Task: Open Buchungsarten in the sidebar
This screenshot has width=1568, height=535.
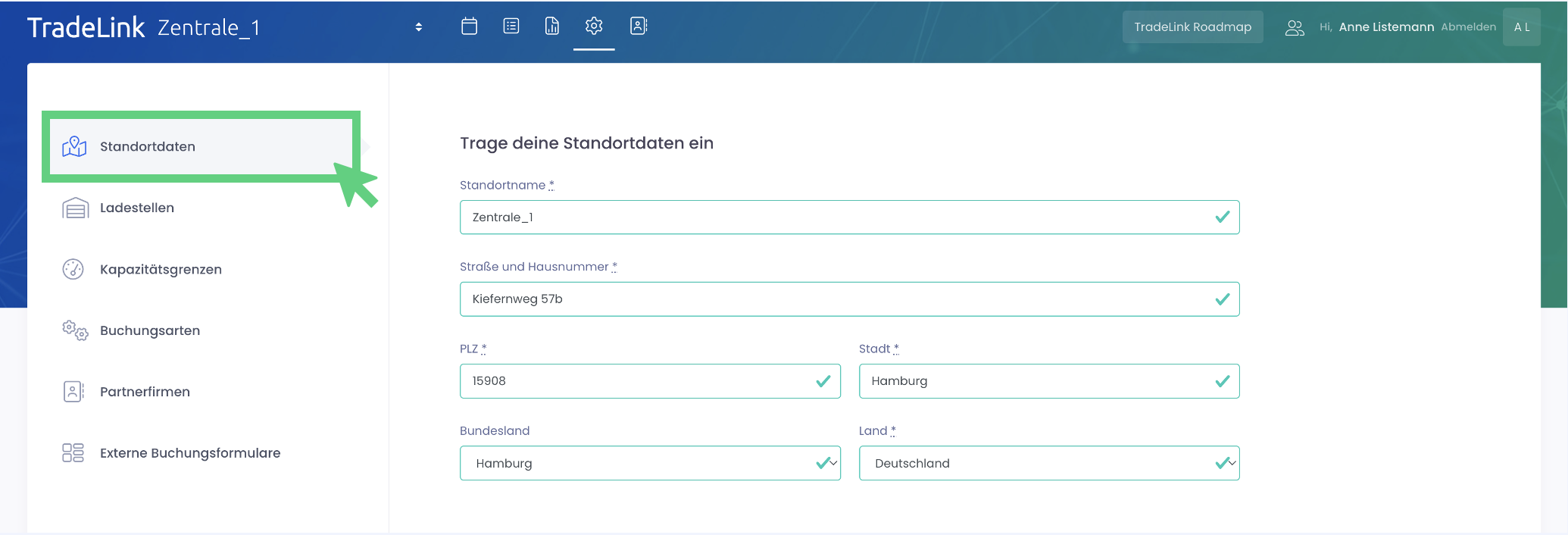Action: click(150, 331)
